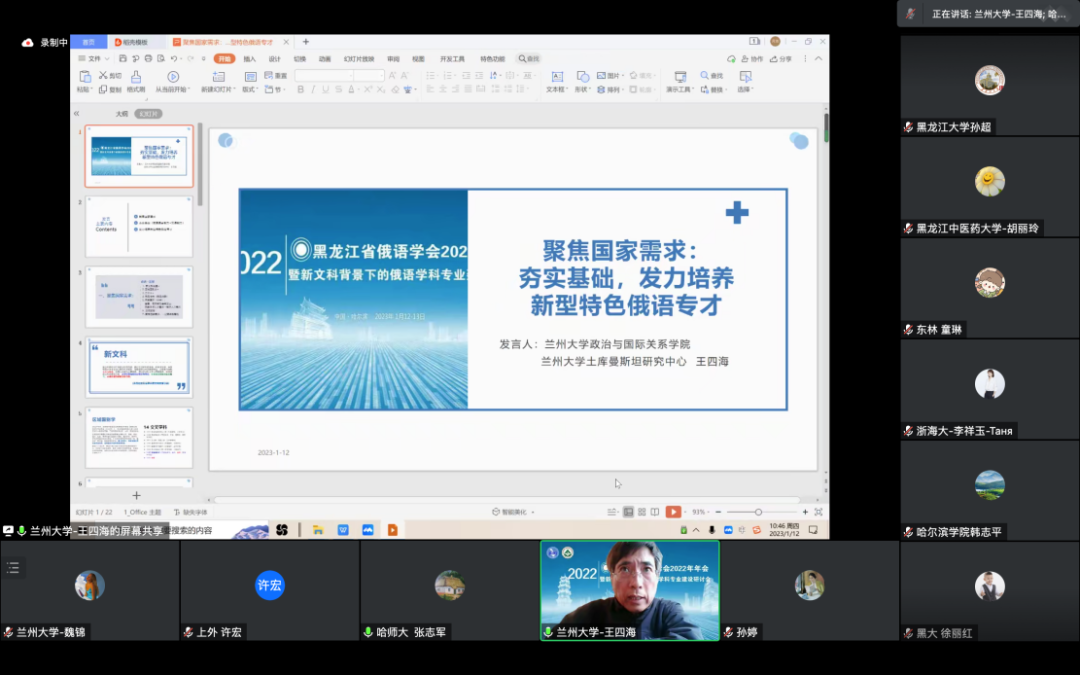Open the File (文件) menu dropdown
This screenshot has height=675, width=1080.
click(94, 59)
